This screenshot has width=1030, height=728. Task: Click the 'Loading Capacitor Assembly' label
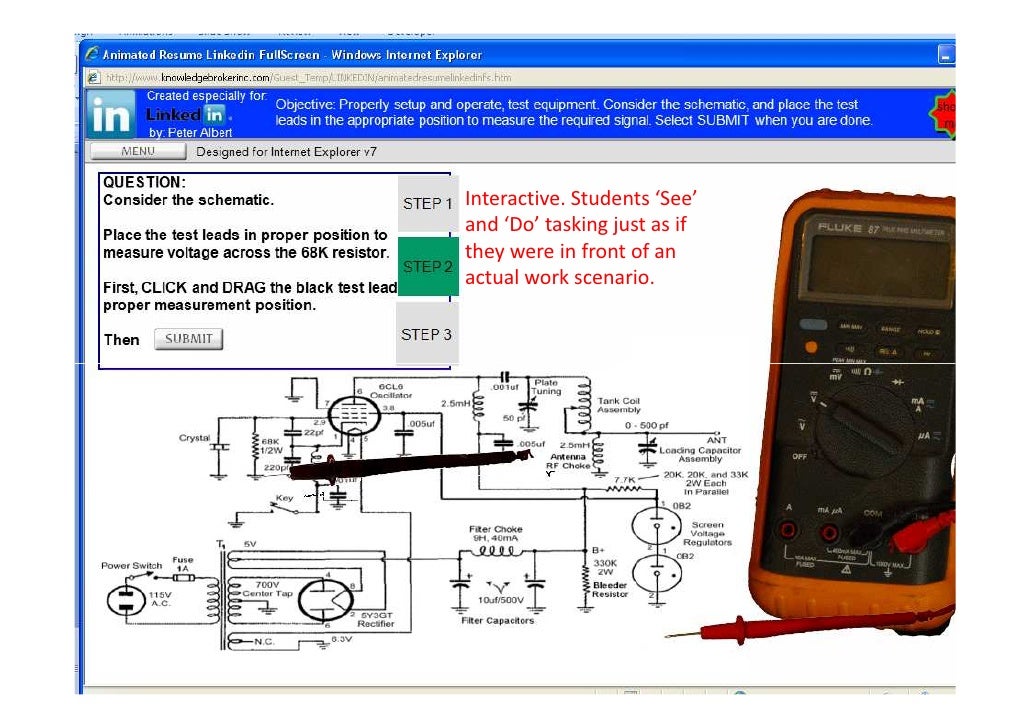pyautogui.click(x=700, y=455)
